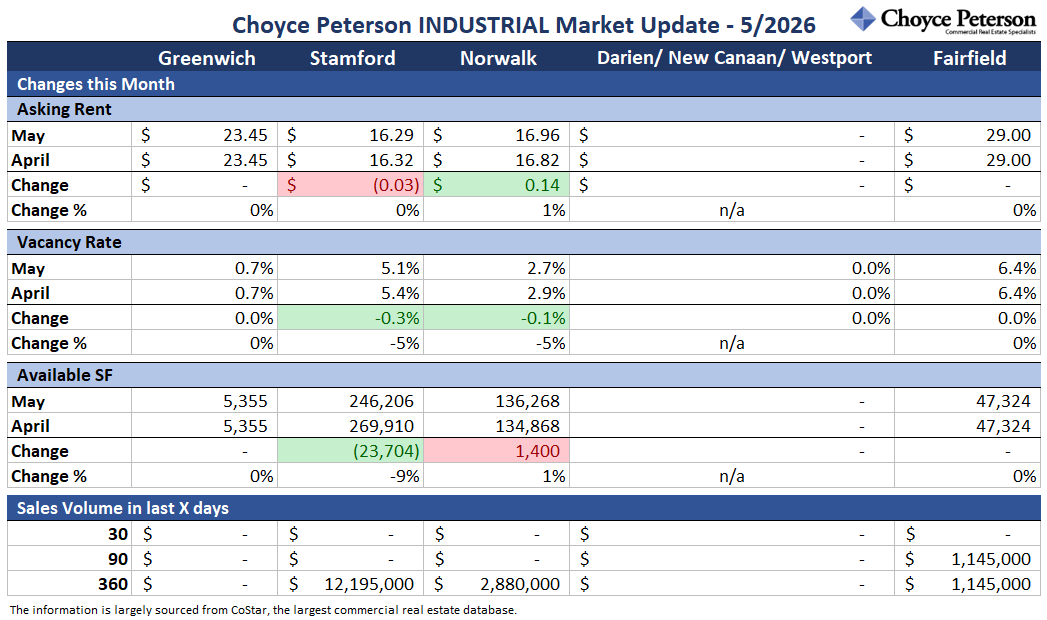Select the Norwalk column header

click(x=498, y=58)
